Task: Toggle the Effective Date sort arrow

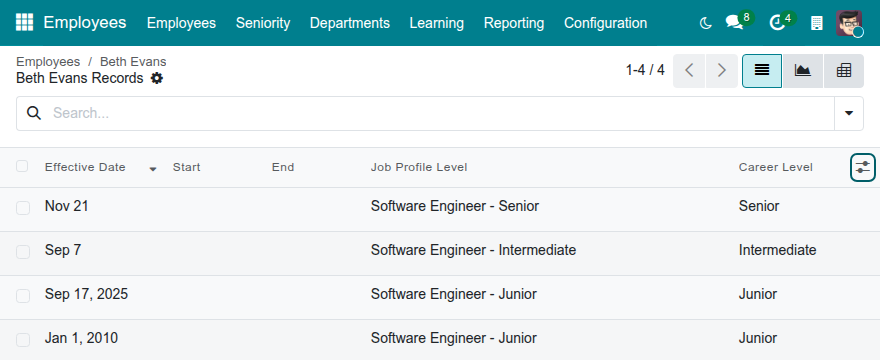Action: 153,168
